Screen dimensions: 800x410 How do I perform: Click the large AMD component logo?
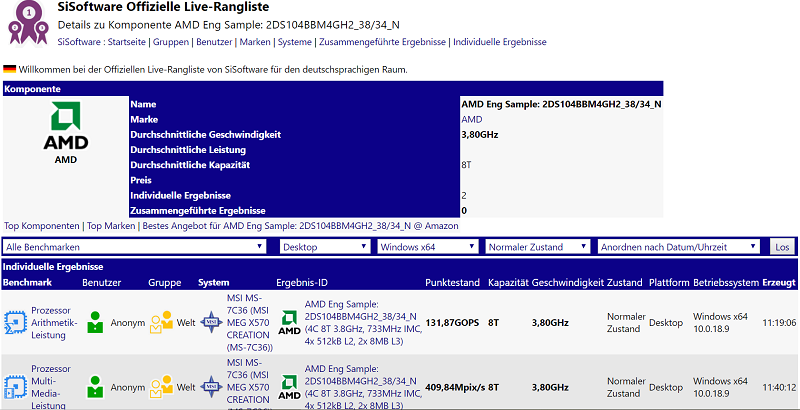(x=66, y=125)
